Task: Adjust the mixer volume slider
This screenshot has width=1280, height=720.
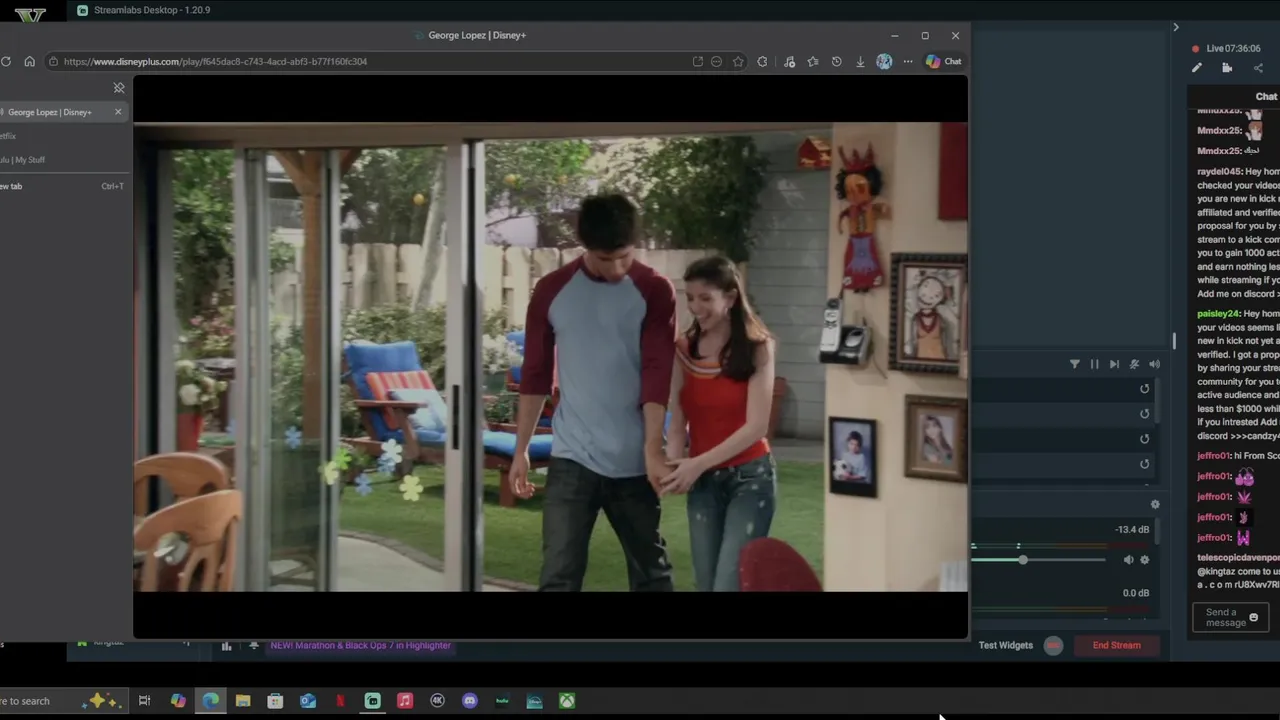Action: (1023, 560)
